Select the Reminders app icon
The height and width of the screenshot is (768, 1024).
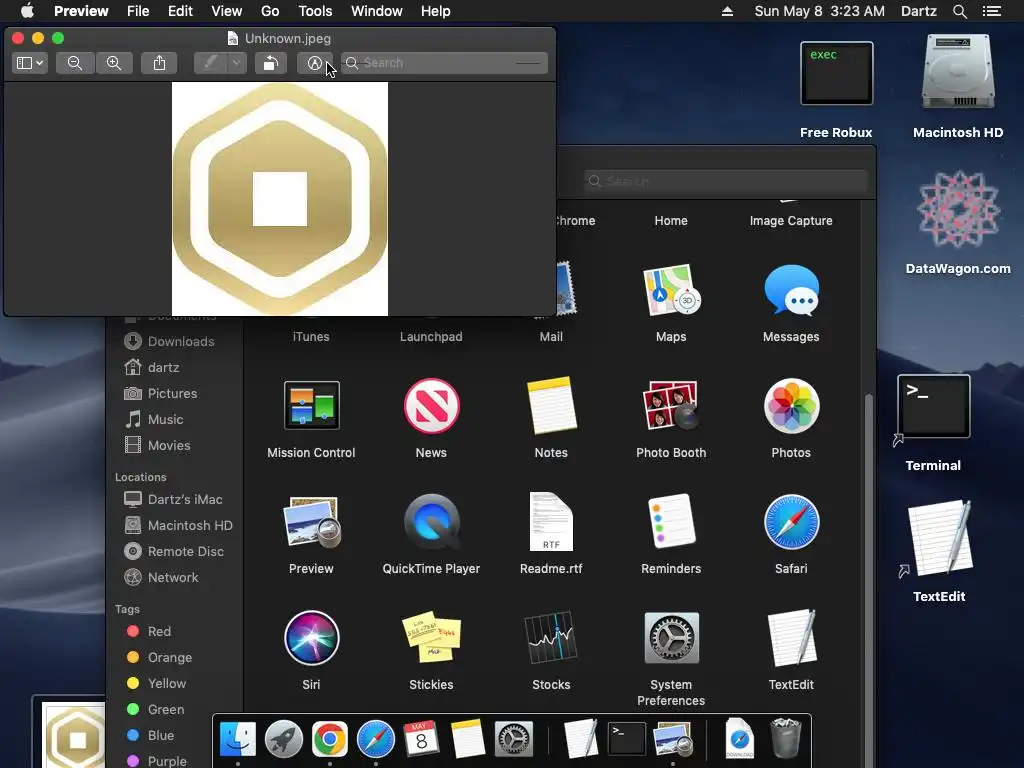point(671,522)
